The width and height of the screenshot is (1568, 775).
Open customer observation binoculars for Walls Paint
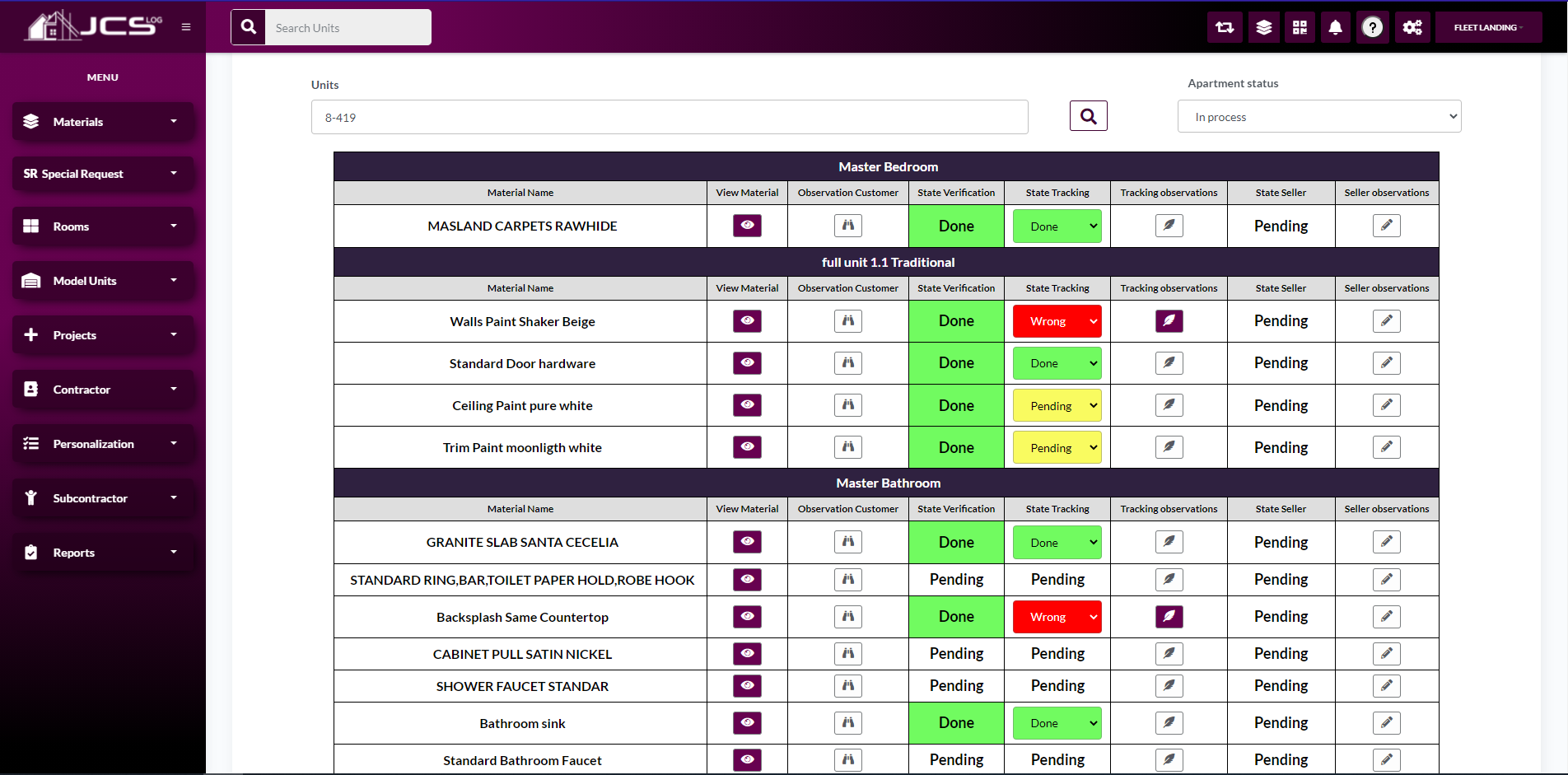pos(847,321)
